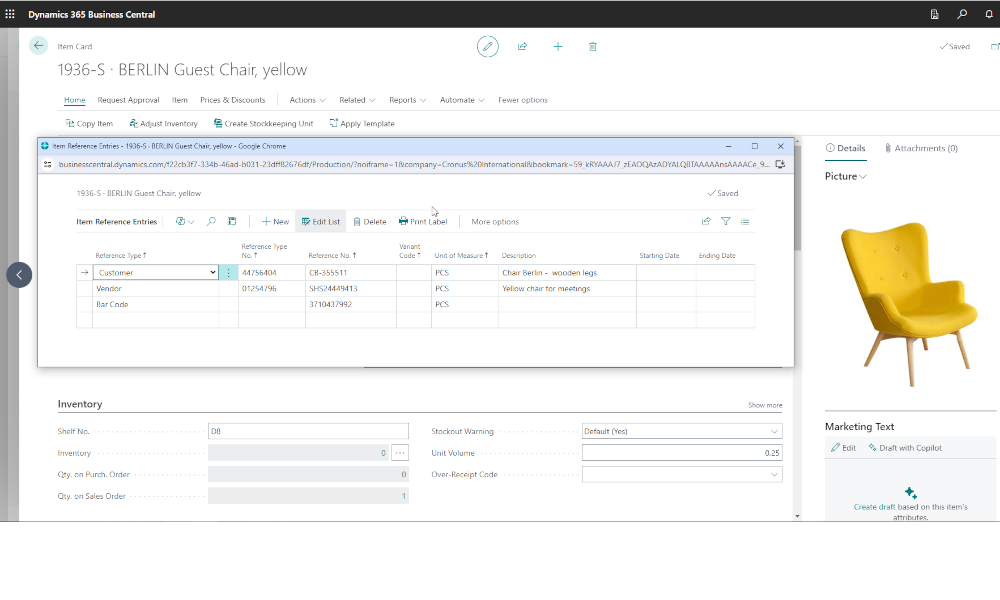This screenshot has height=600, width=1000.
Task: Click the search icon in Item Reference Entries
Action: [x=211, y=221]
